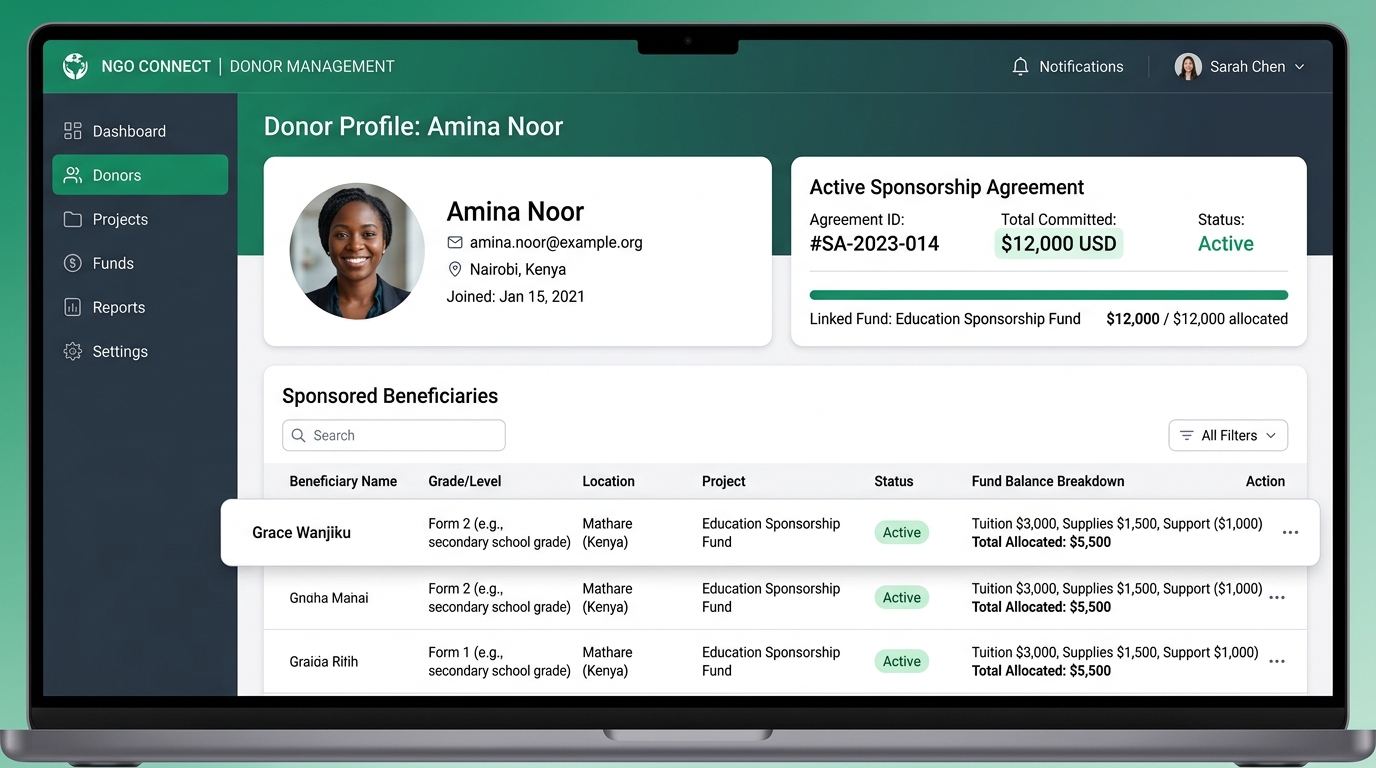Click the Notifications label

[1081, 66]
